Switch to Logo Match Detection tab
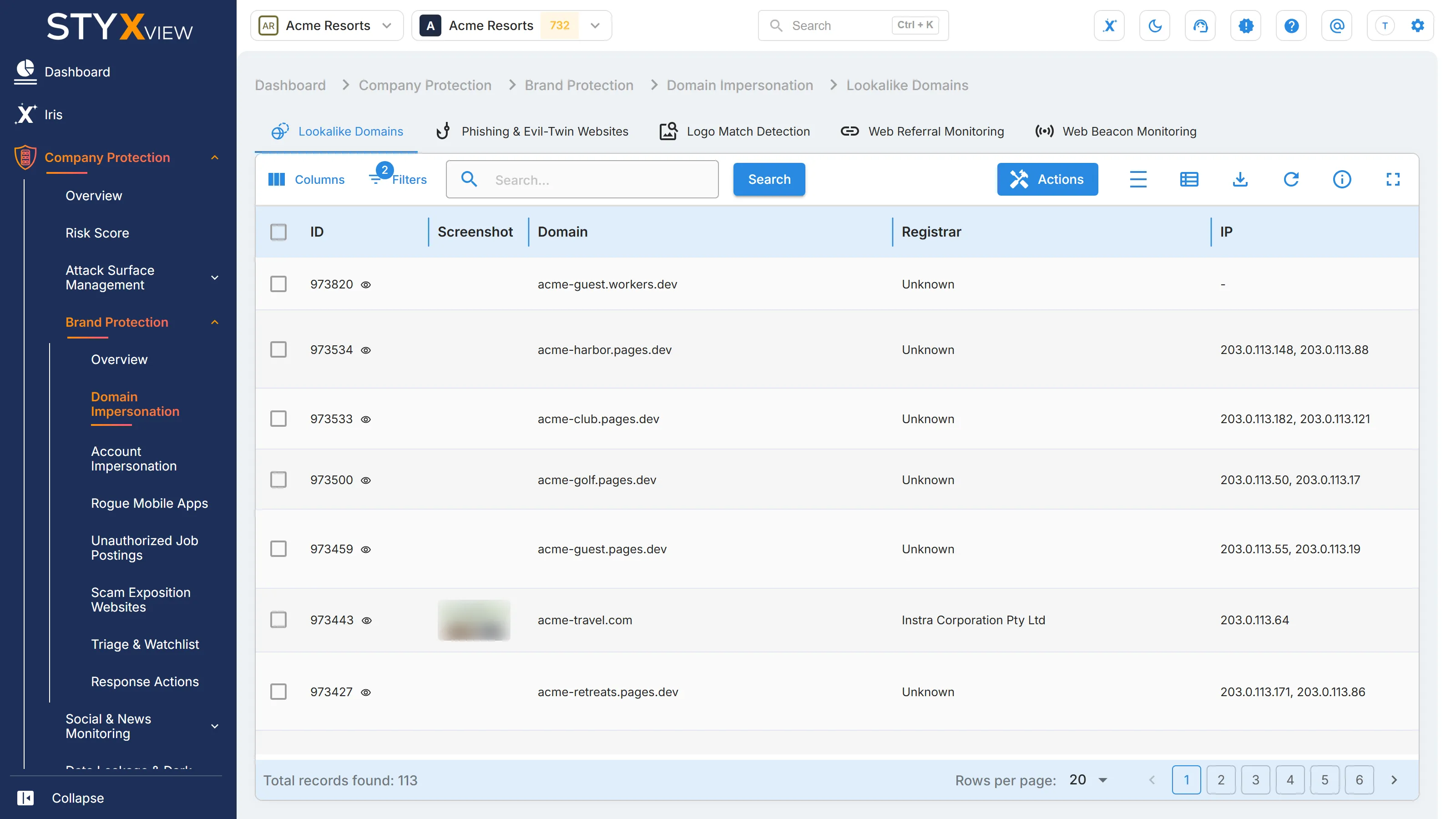 [735, 131]
